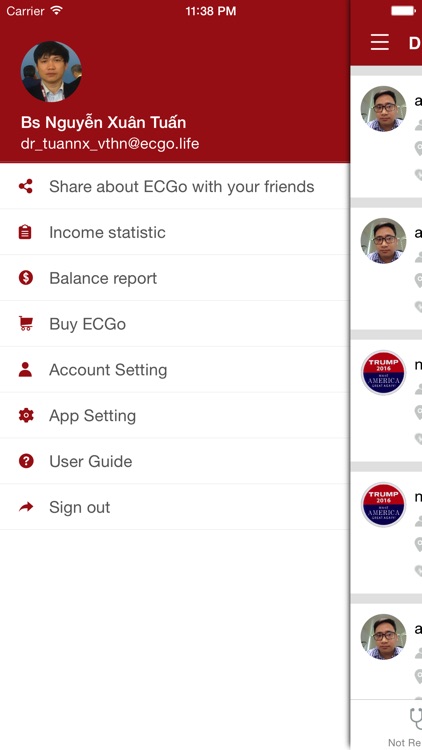Tap the share icon beside ECGo sharing
Screen dimensions: 422x750
click(x=26, y=186)
